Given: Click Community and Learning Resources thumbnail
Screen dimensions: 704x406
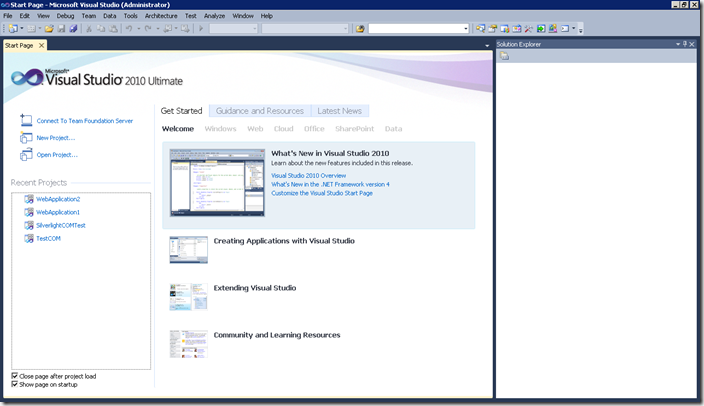Looking at the screenshot, I should point(189,344).
